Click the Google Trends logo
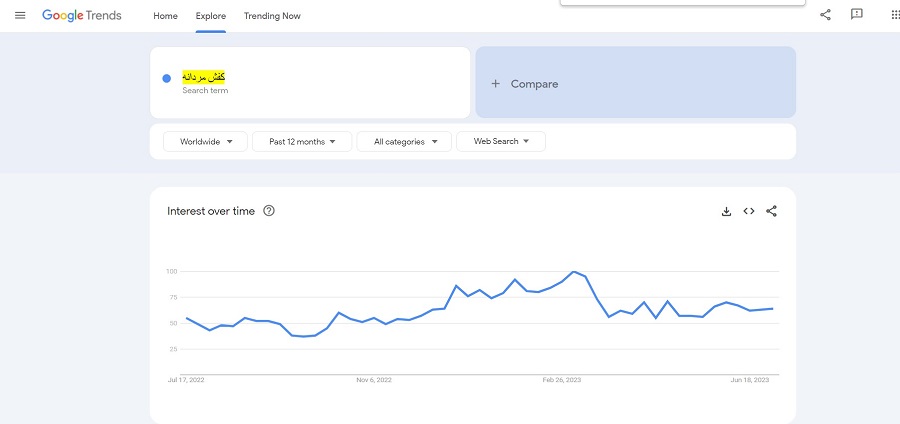This screenshot has height=424, width=900. coord(82,15)
